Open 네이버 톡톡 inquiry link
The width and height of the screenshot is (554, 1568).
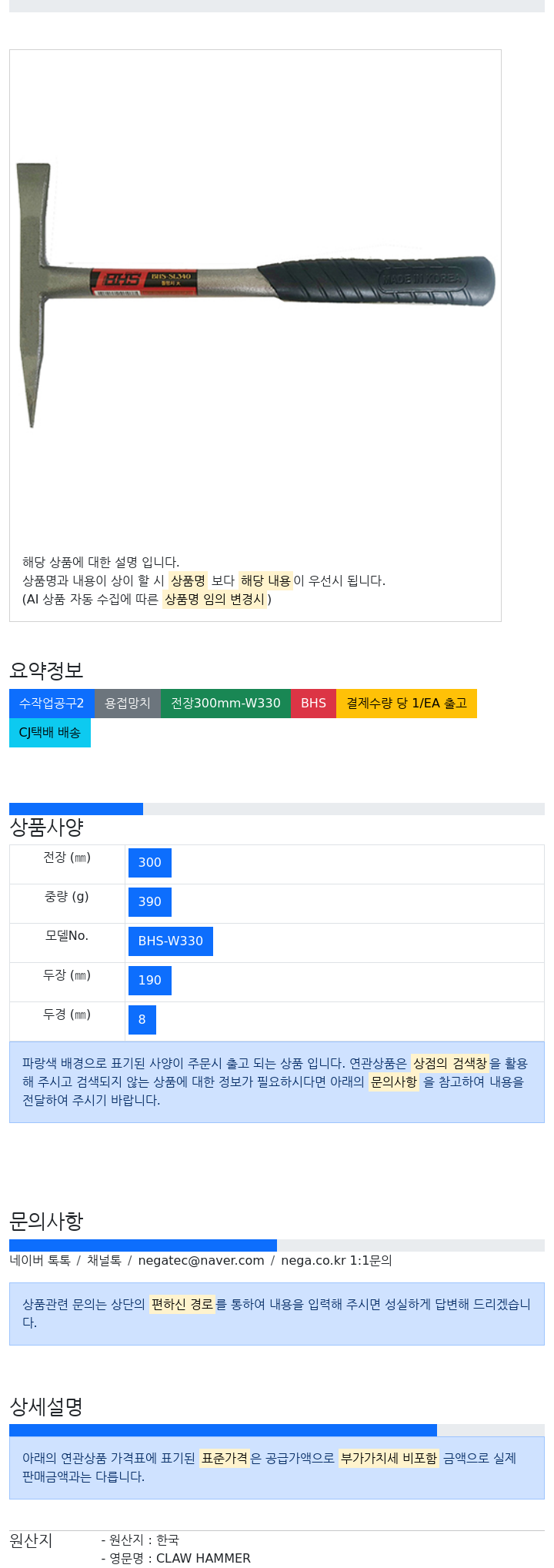(40, 1261)
